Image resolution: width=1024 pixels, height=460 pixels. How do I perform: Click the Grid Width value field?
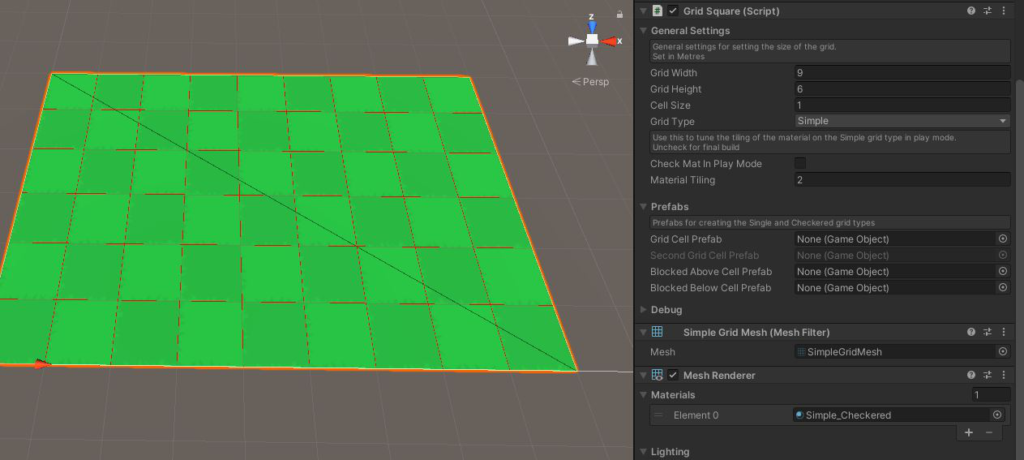[903, 73]
